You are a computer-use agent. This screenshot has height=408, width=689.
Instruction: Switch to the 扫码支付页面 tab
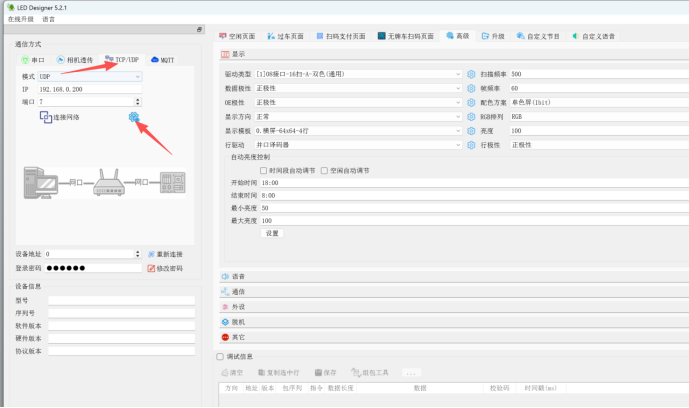(341, 36)
